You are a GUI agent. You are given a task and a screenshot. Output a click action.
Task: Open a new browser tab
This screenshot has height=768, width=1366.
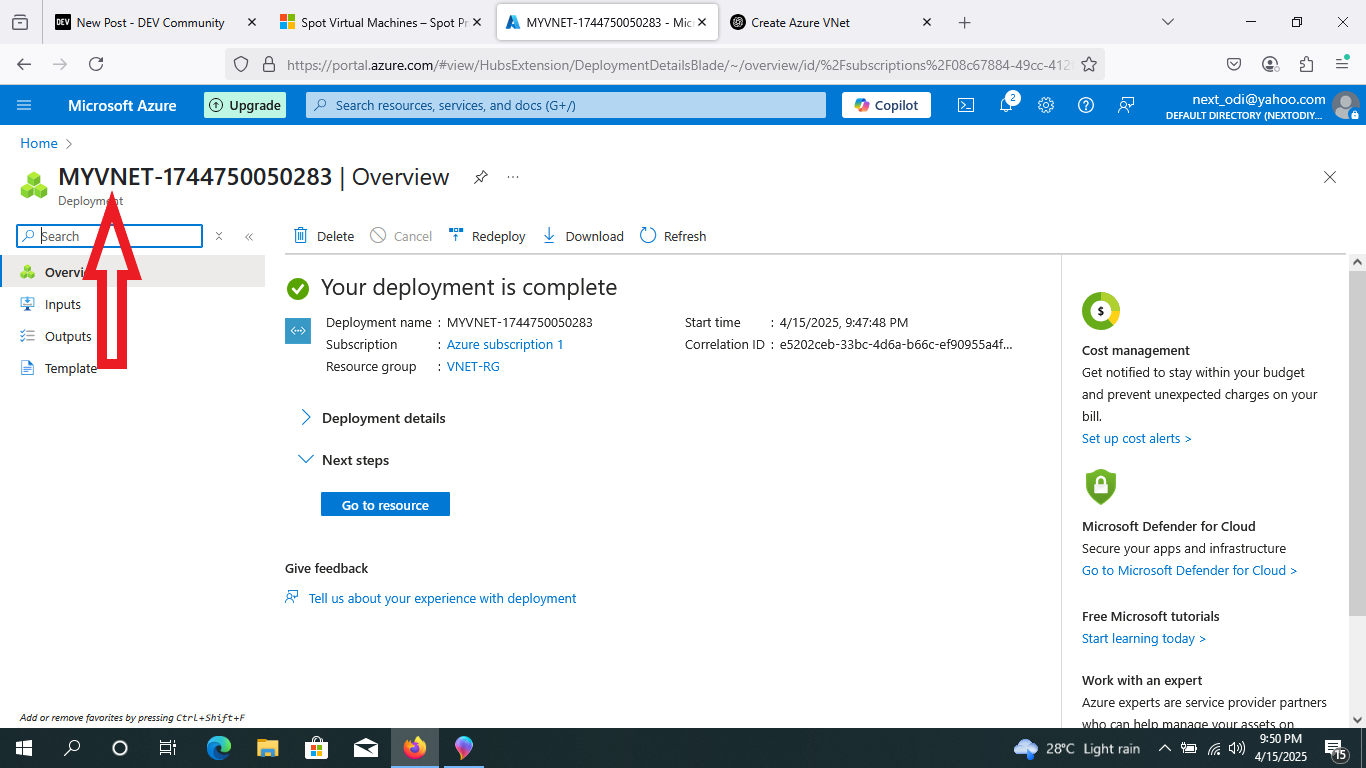click(964, 22)
